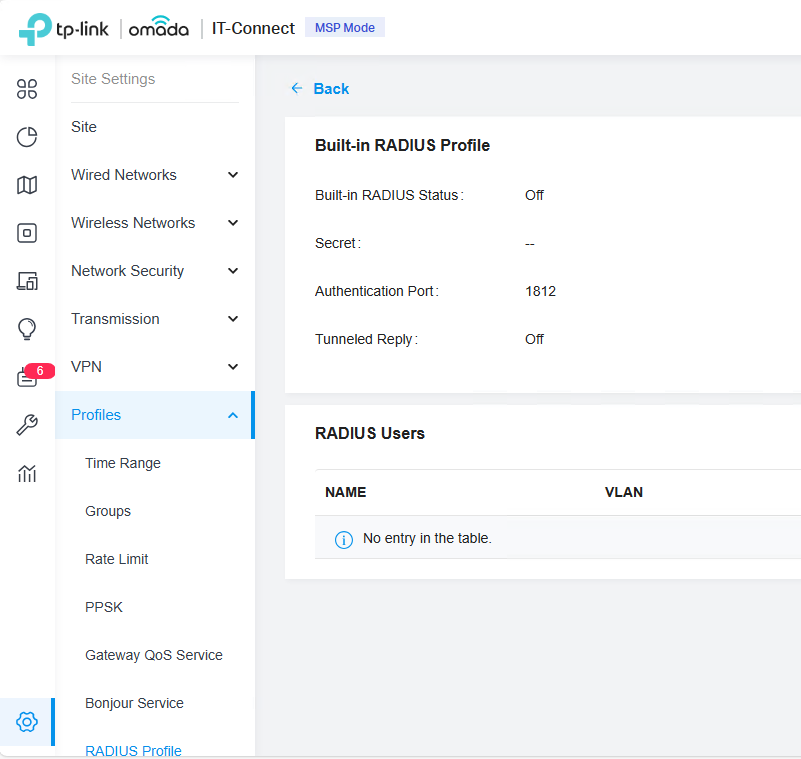Open the Statistics pie chart icon
This screenshot has height=759, width=801.
point(27,137)
